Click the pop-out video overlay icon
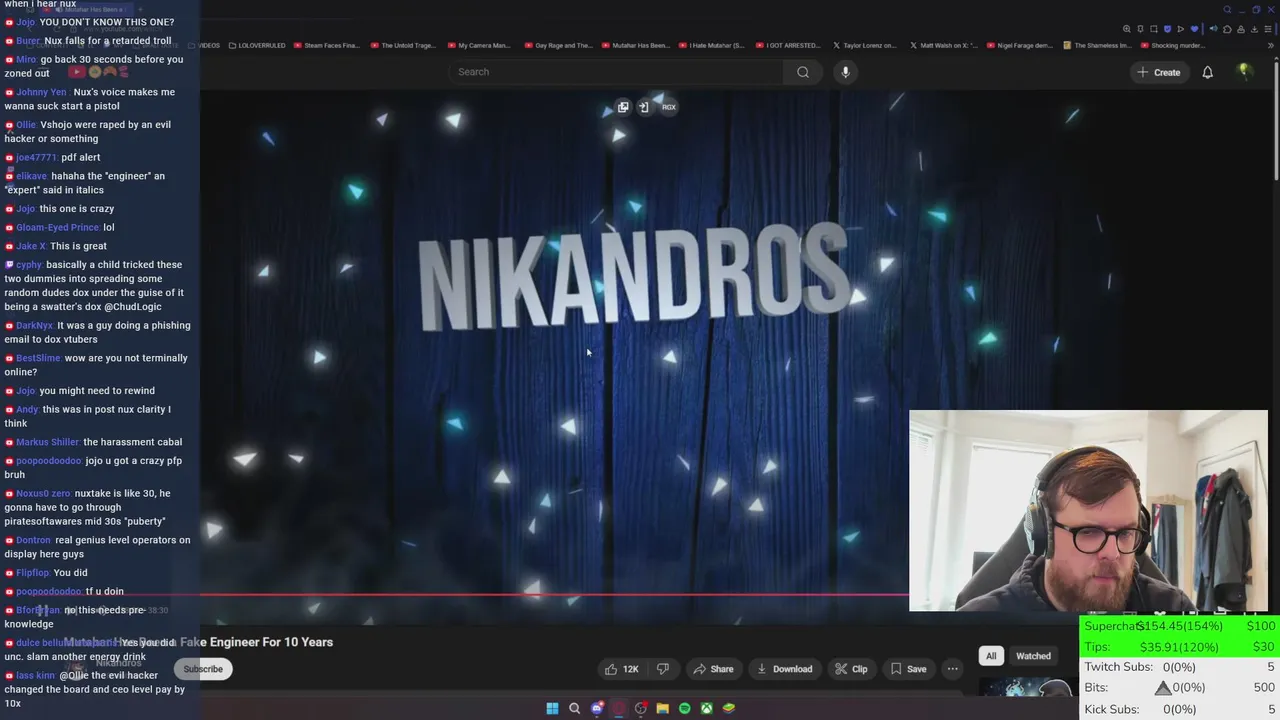This screenshot has height=720, width=1280. point(623,107)
